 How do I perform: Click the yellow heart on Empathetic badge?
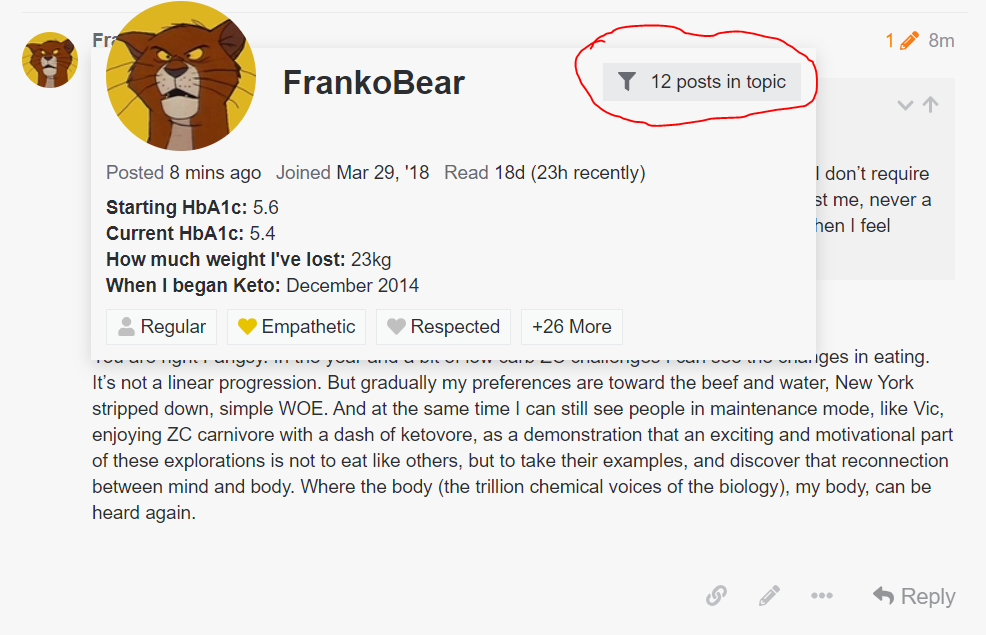coord(247,326)
